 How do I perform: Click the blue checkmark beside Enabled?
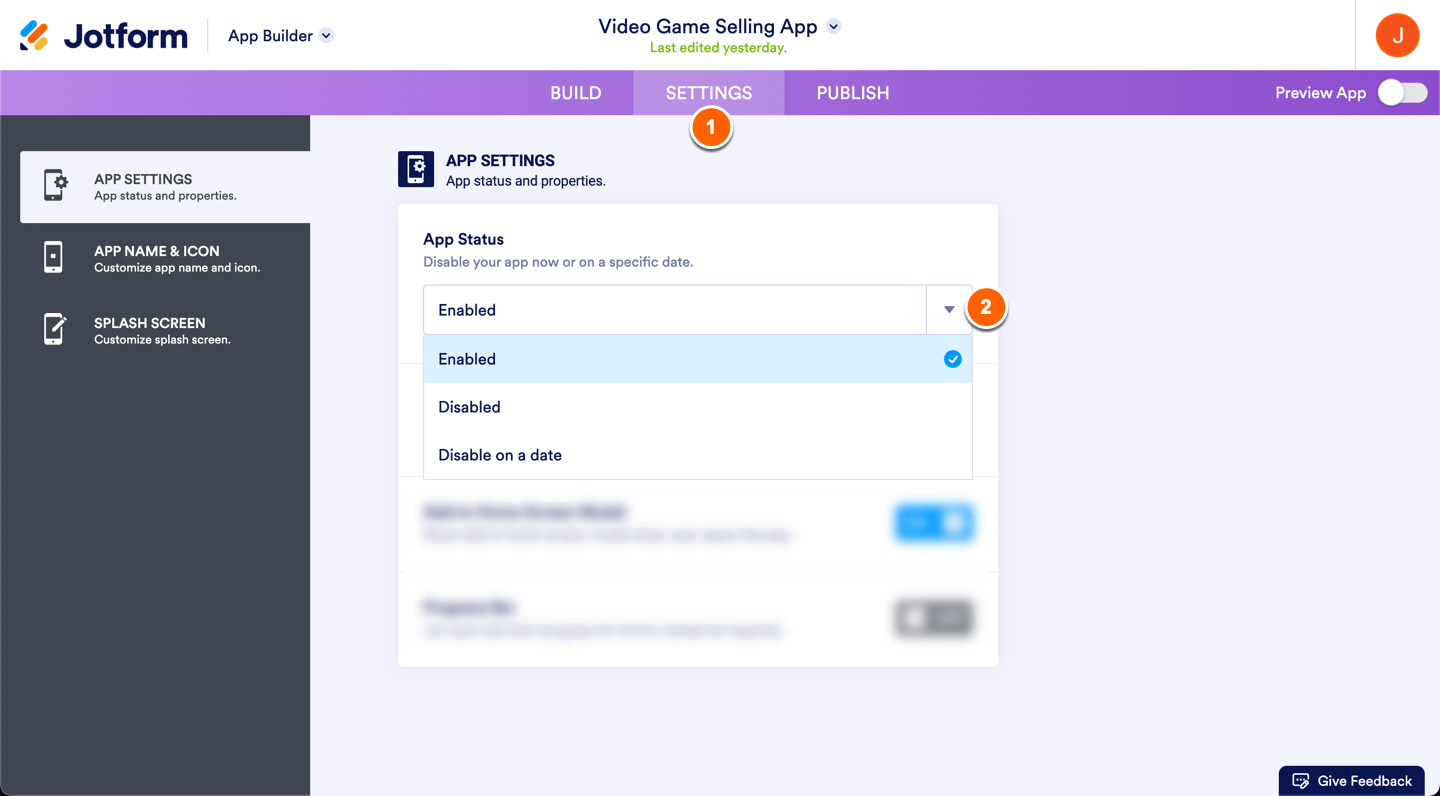952,359
